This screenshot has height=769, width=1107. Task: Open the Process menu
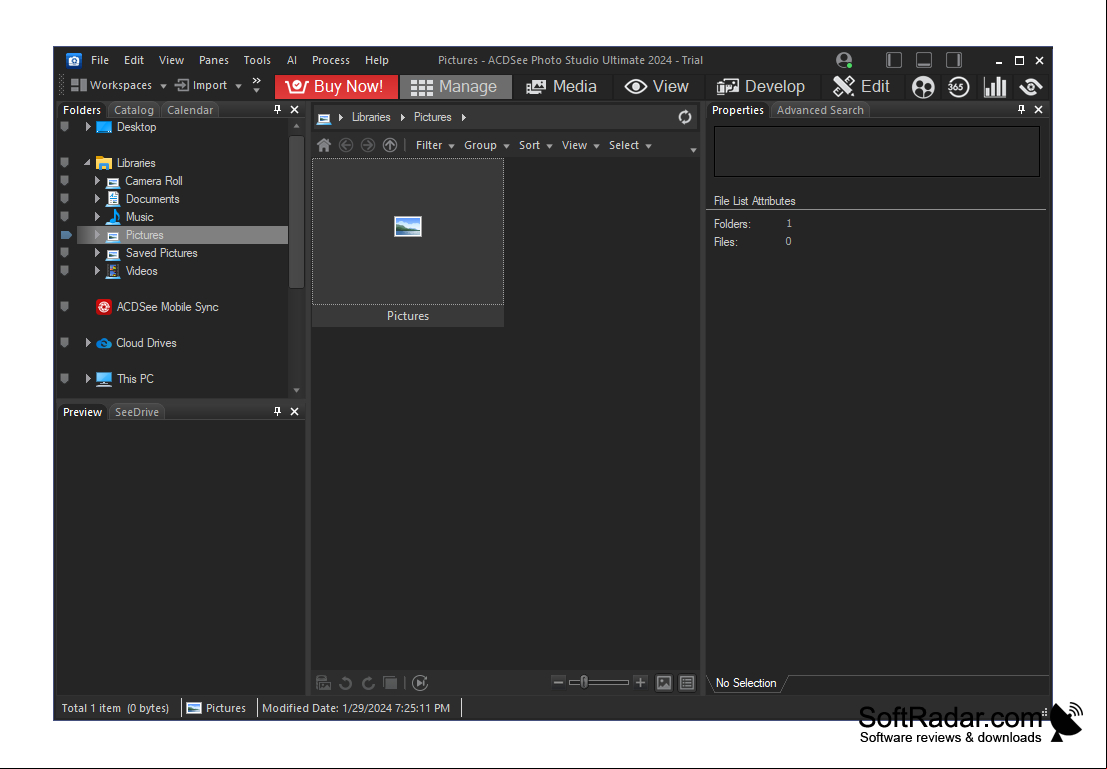(331, 61)
